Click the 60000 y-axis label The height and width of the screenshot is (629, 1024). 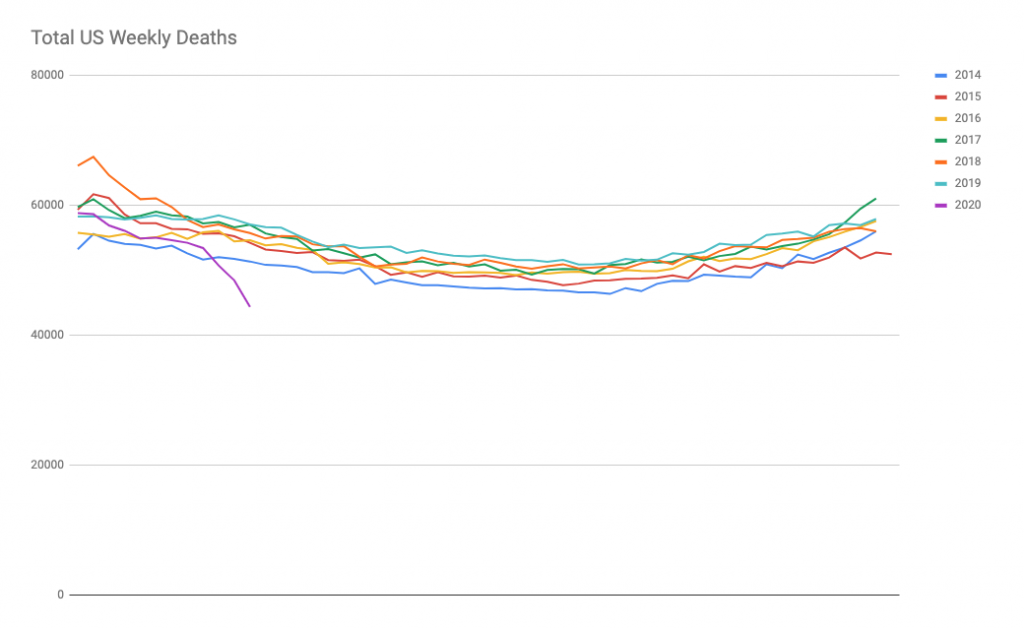[x=47, y=205]
